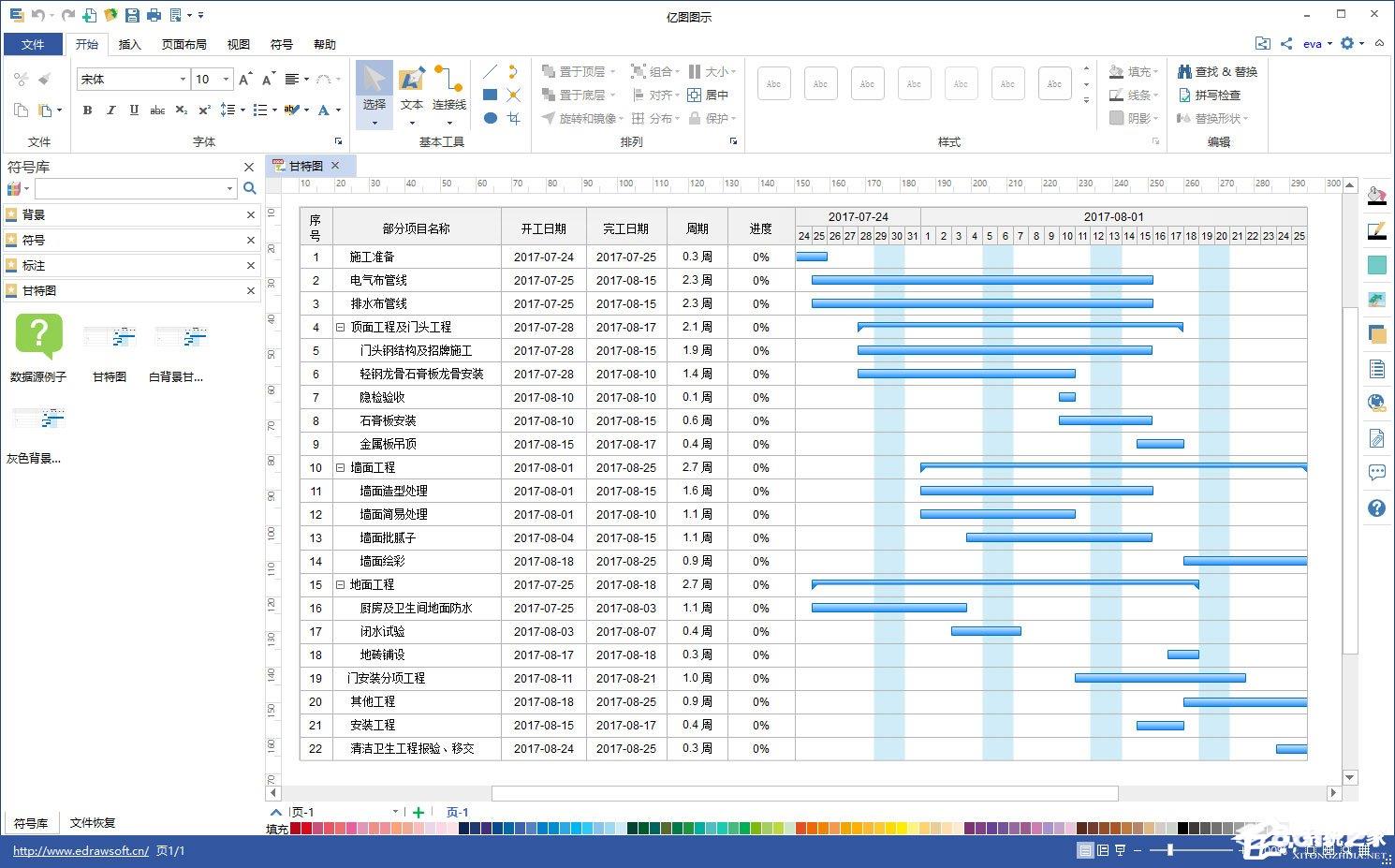The image size is (1395, 868).
Task: Toggle bold formatting
Action: tap(87, 110)
